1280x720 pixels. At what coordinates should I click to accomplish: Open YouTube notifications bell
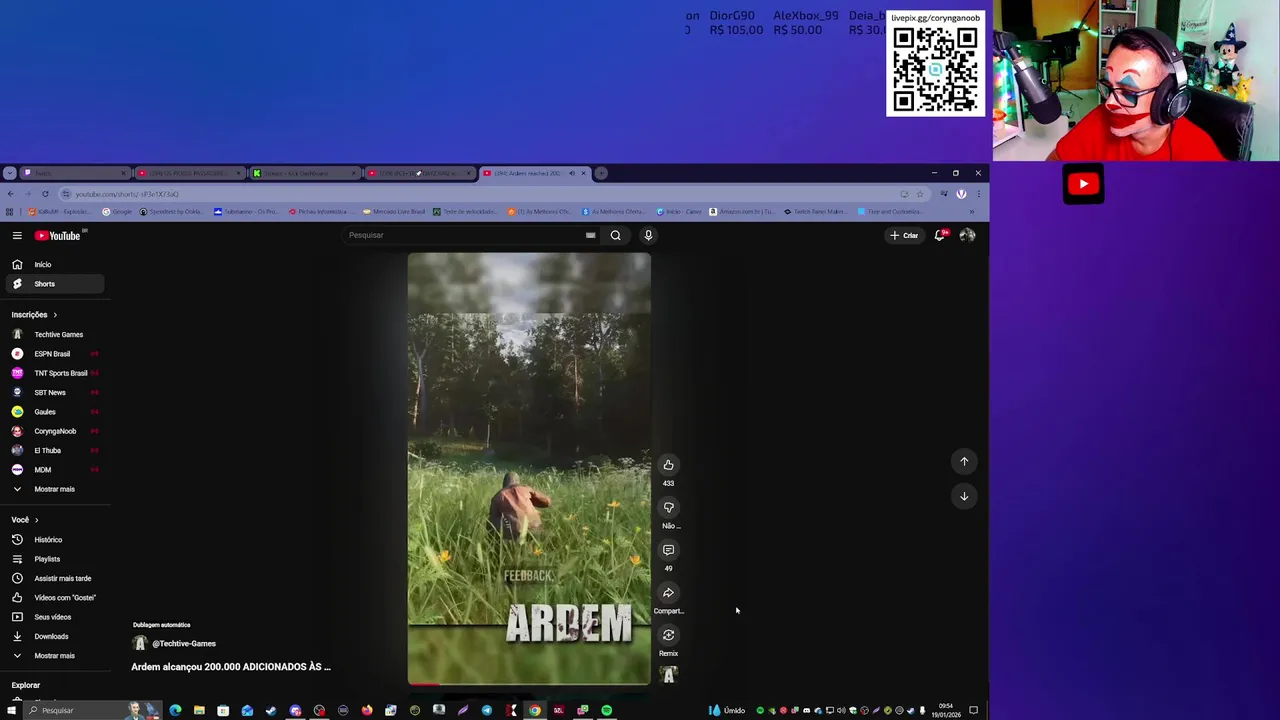tap(939, 235)
